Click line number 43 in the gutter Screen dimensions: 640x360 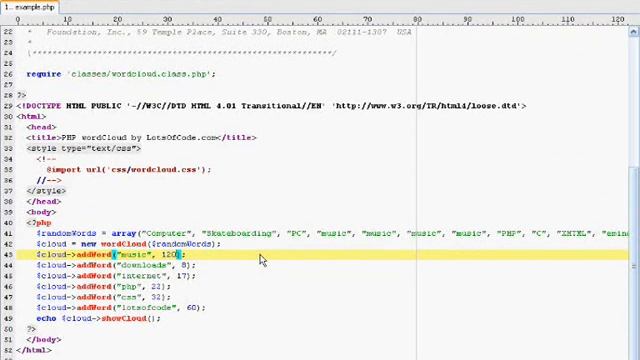click(8, 255)
